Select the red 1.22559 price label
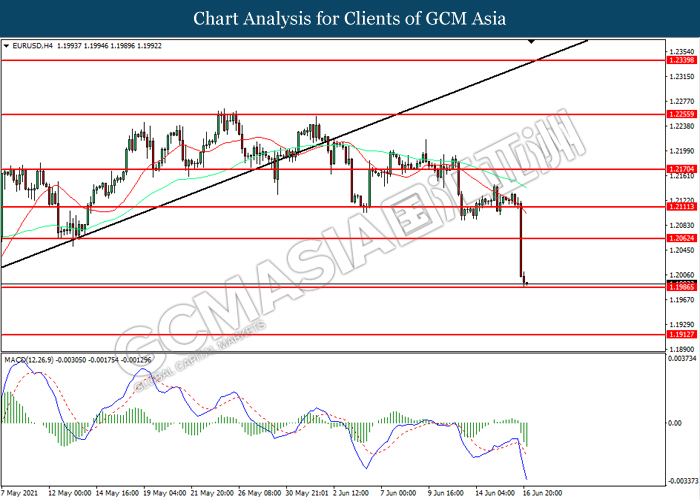Viewport: 700px width, 500px height. tap(681, 114)
